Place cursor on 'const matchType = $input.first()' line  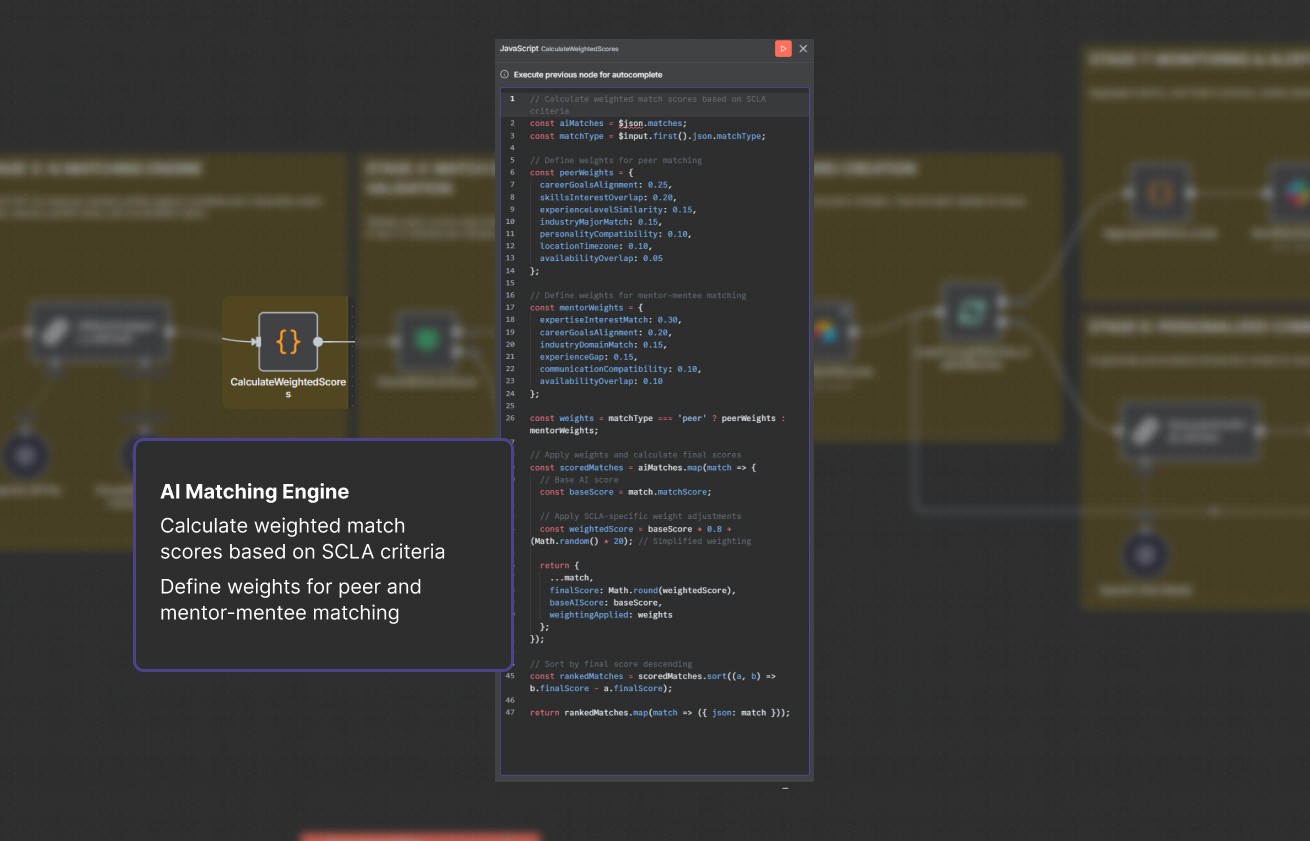[648, 136]
